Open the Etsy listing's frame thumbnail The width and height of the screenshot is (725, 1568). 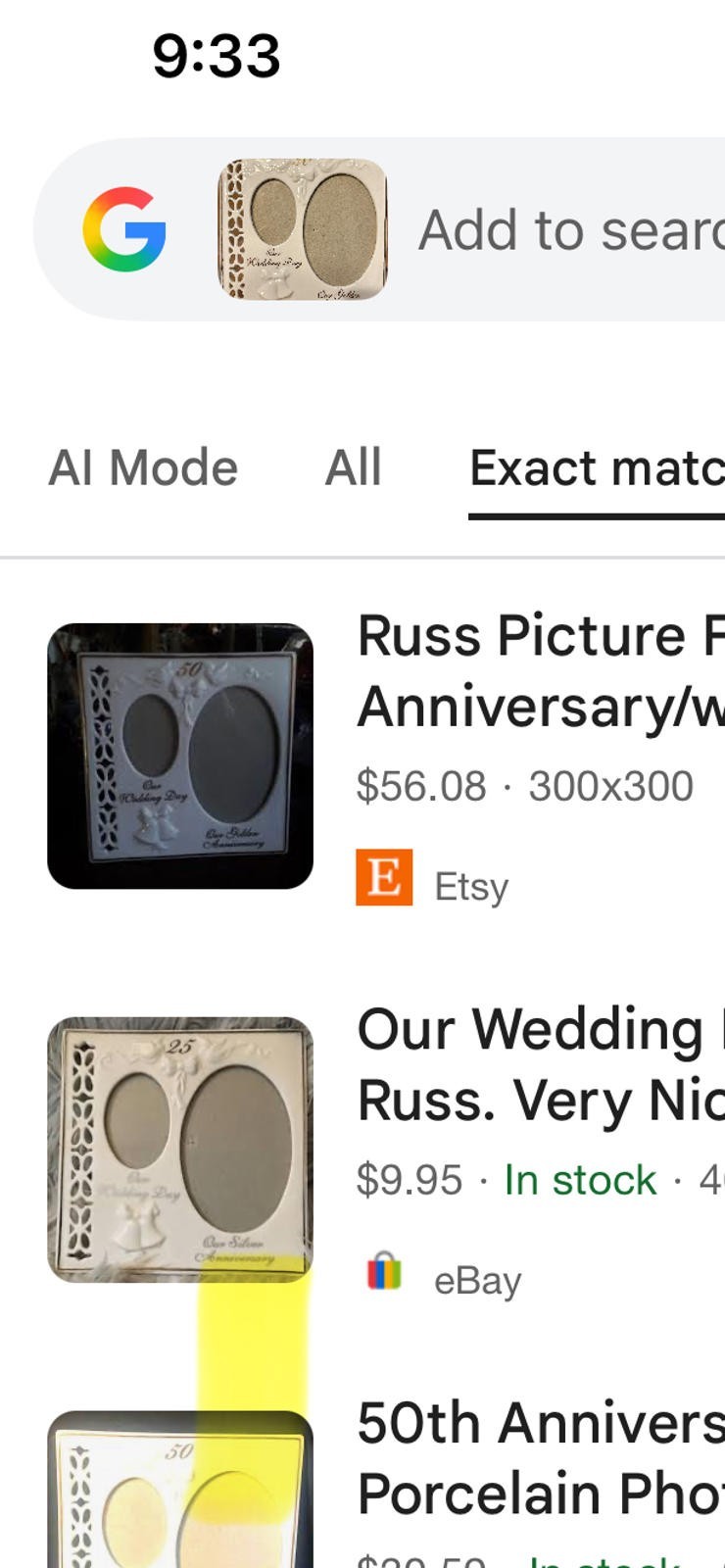click(x=180, y=756)
